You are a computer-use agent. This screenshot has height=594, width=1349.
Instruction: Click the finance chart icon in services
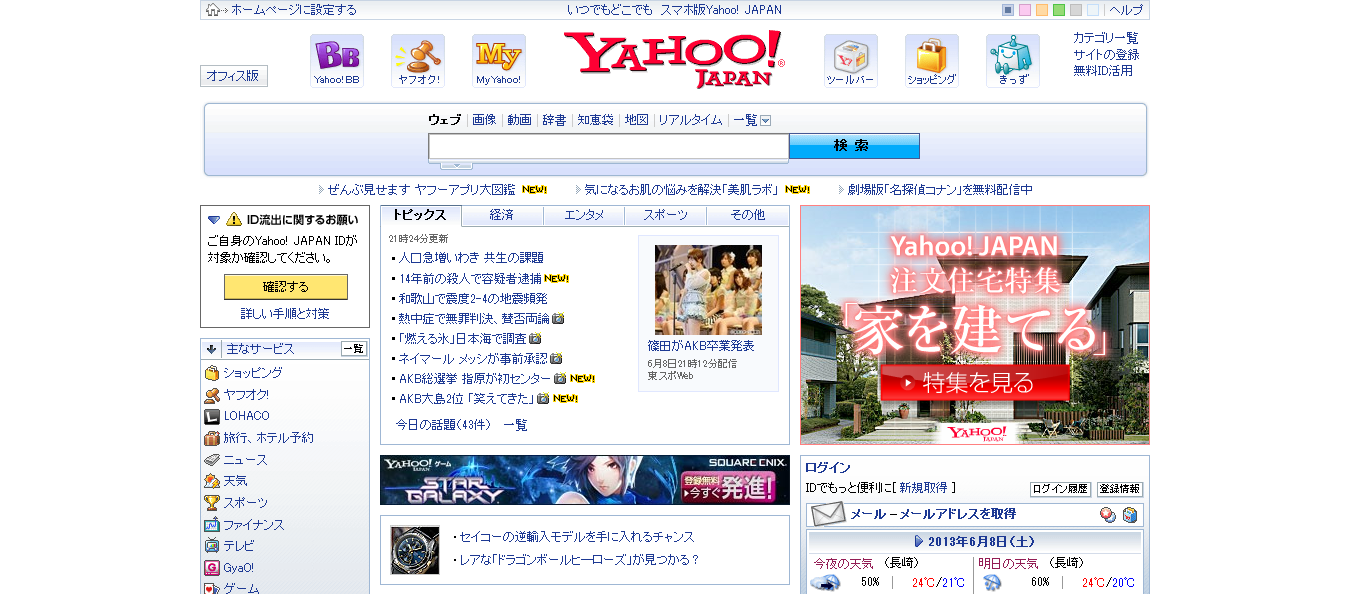[212, 525]
